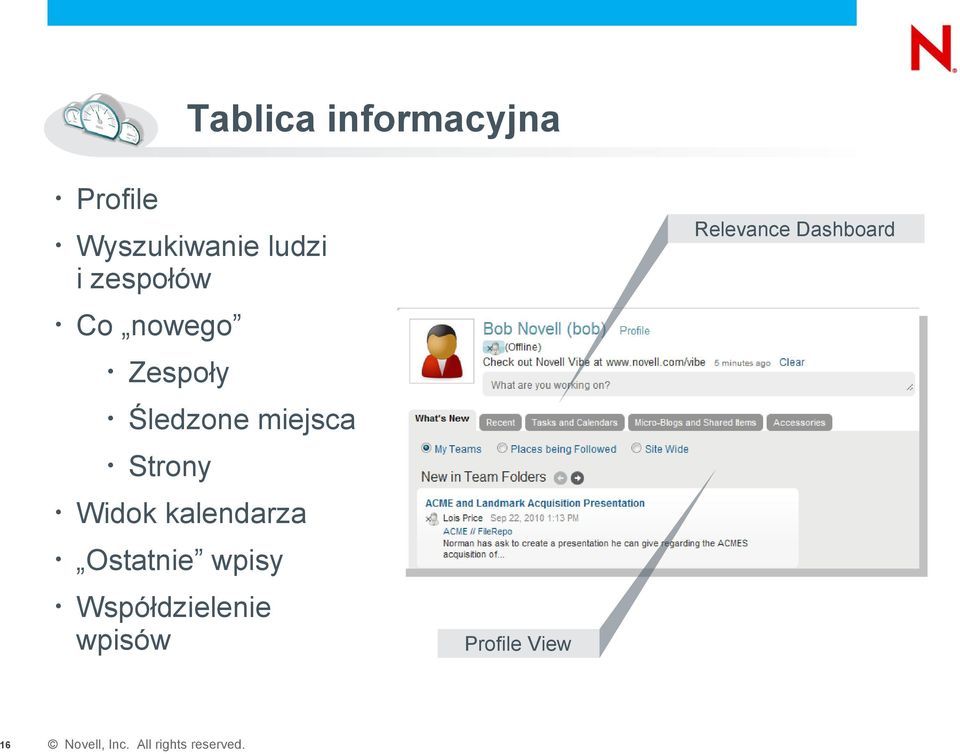960x754 pixels.
Task: Click the Tablica informacyjna slide title
Action: tap(373, 119)
